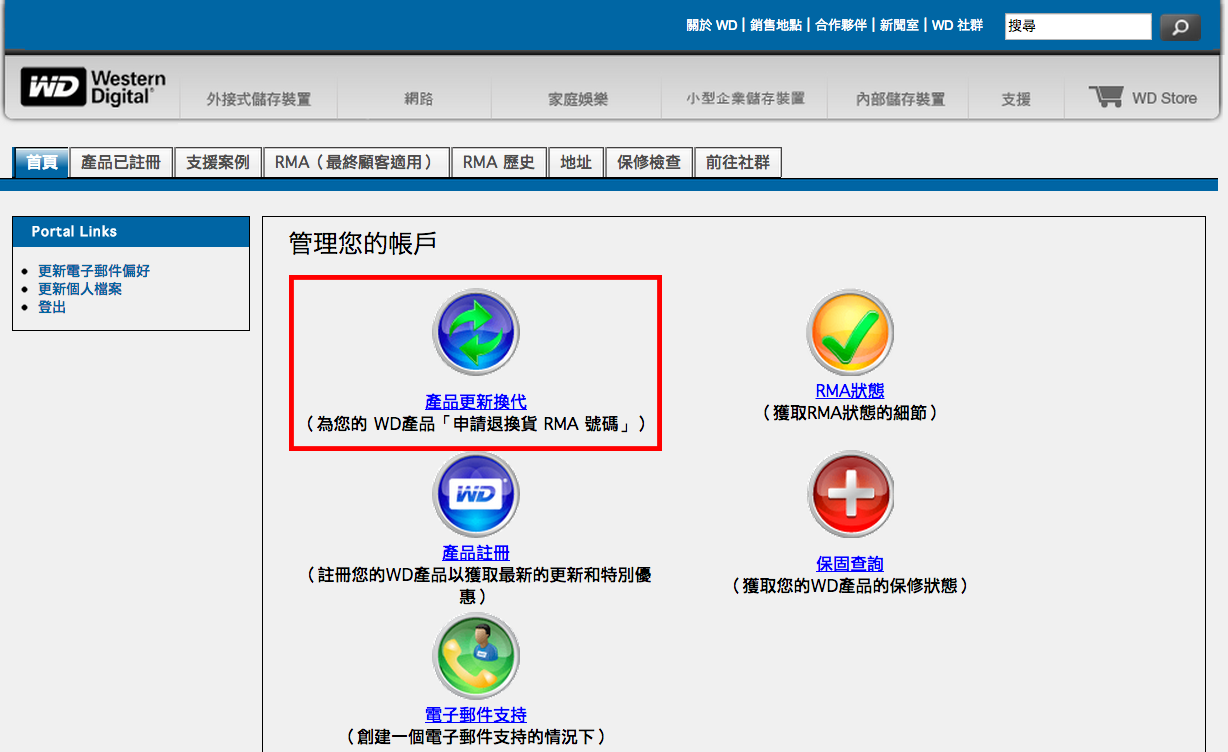Select the 前往社群 tab
The width and height of the screenshot is (1228, 752).
point(738,162)
